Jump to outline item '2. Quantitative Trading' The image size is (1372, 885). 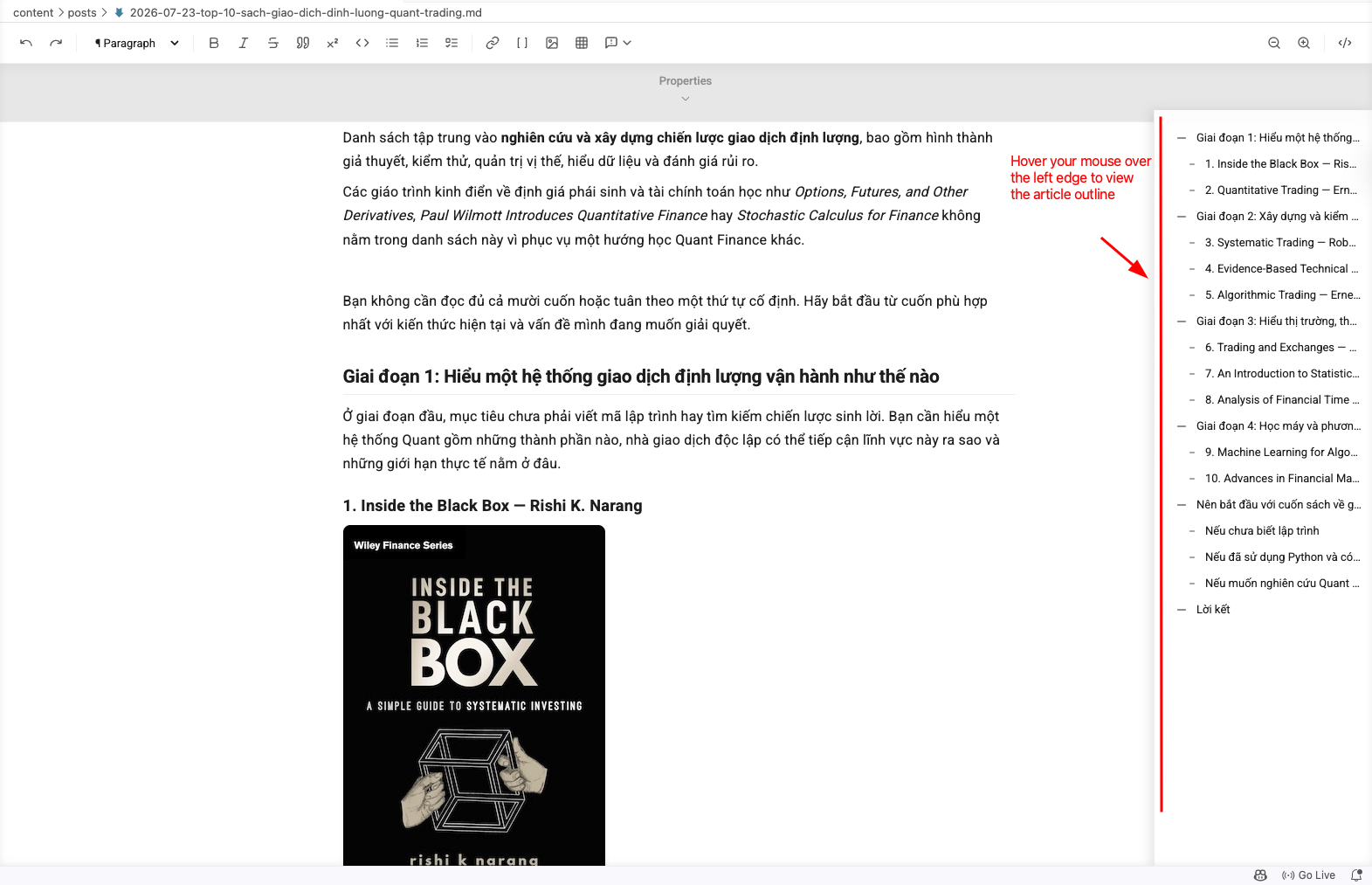click(x=1281, y=190)
